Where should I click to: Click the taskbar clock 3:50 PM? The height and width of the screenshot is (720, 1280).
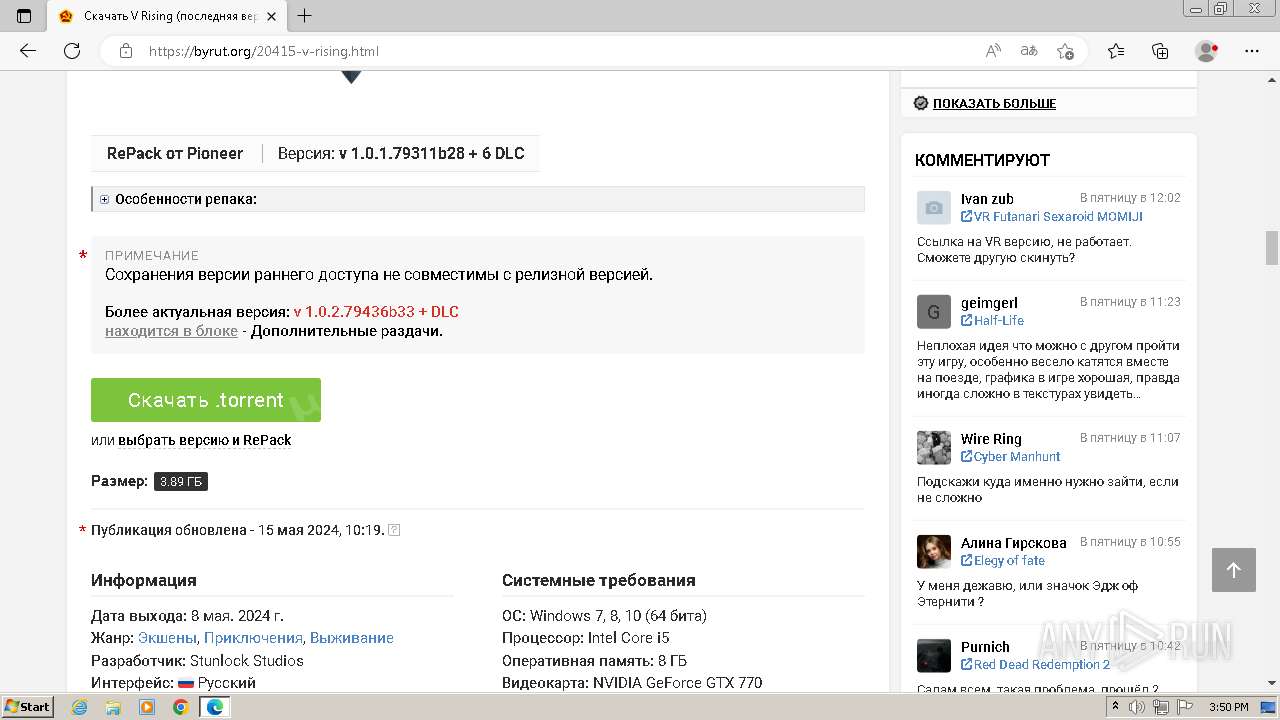click(1228, 707)
